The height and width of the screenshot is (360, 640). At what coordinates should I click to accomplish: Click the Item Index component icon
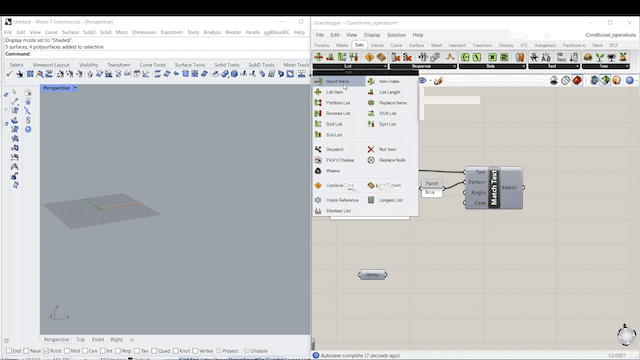pos(371,82)
